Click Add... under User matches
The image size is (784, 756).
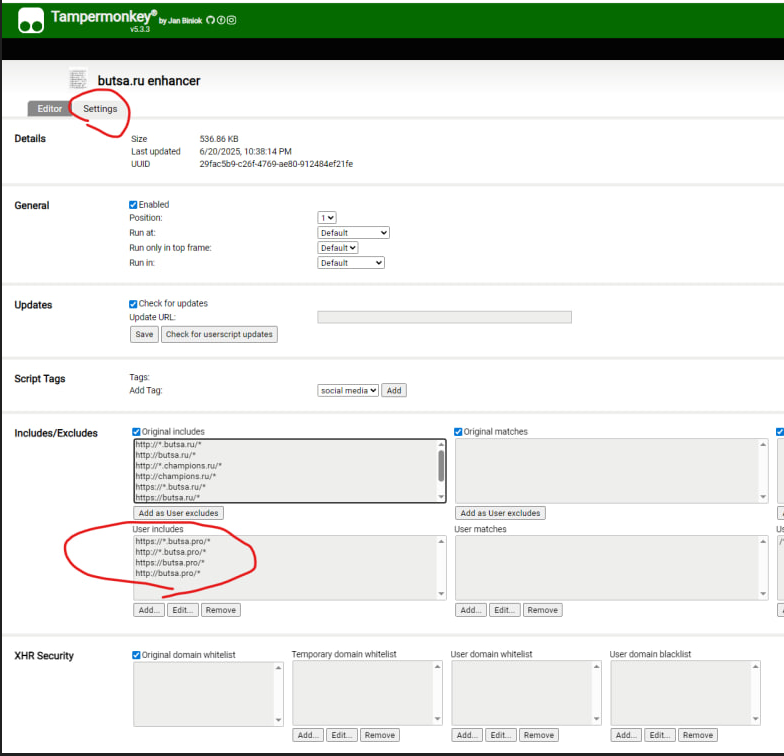471,610
